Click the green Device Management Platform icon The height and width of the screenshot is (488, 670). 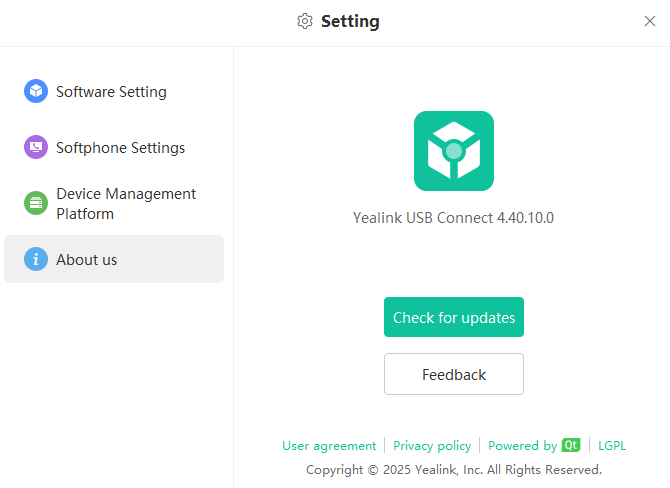(x=36, y=203)
